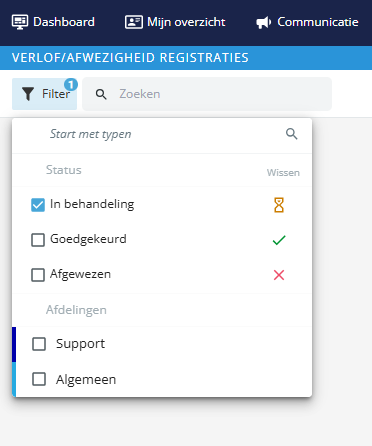Collapse the Filter dropdown button
This screenshot has width=372, height=446.
(44, 94)
